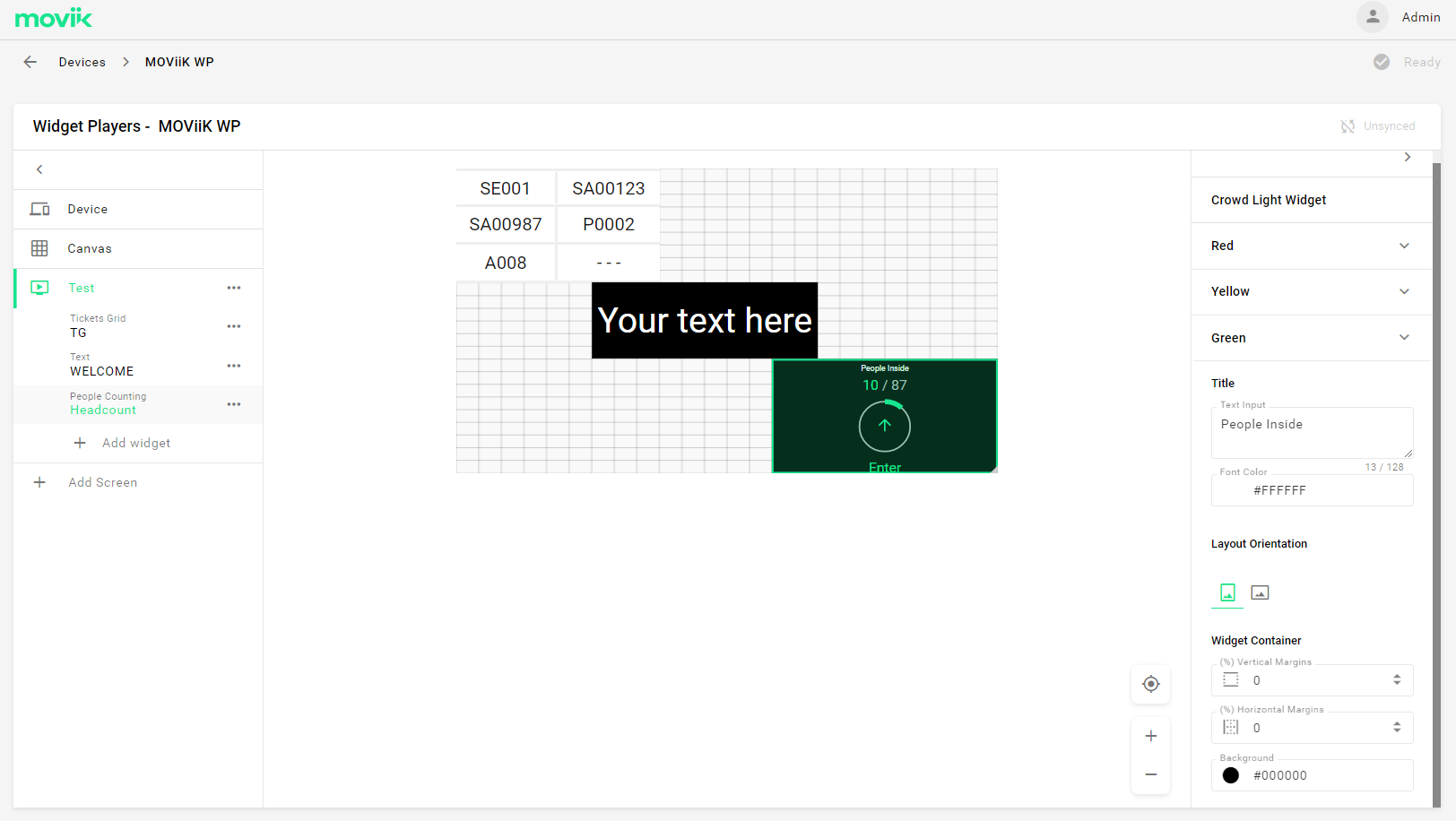This screenshot has width=1456, height=821.
Task: Open the Admin user avatar menu
Action: (x=1372, y=17)
